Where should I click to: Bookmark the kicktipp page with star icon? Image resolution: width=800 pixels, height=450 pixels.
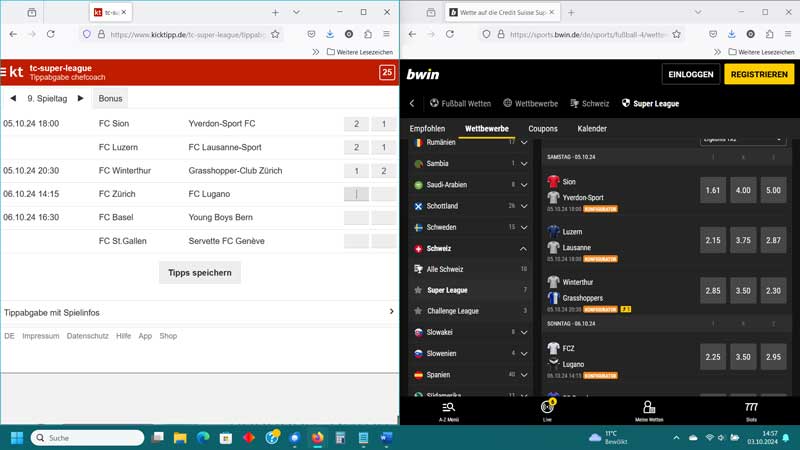(x=275, y=34)
